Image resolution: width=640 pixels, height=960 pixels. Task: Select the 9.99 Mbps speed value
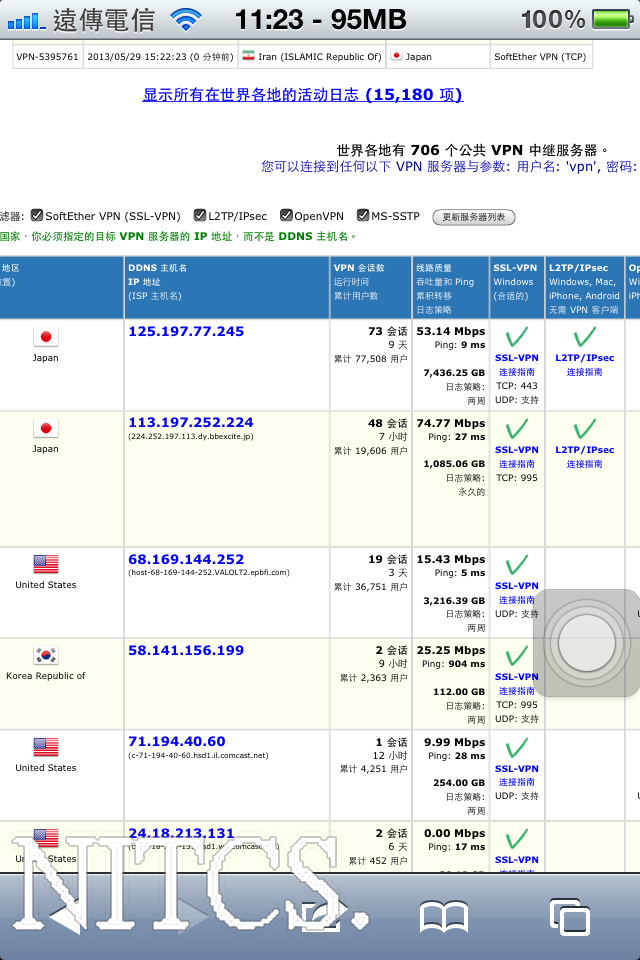454,742
